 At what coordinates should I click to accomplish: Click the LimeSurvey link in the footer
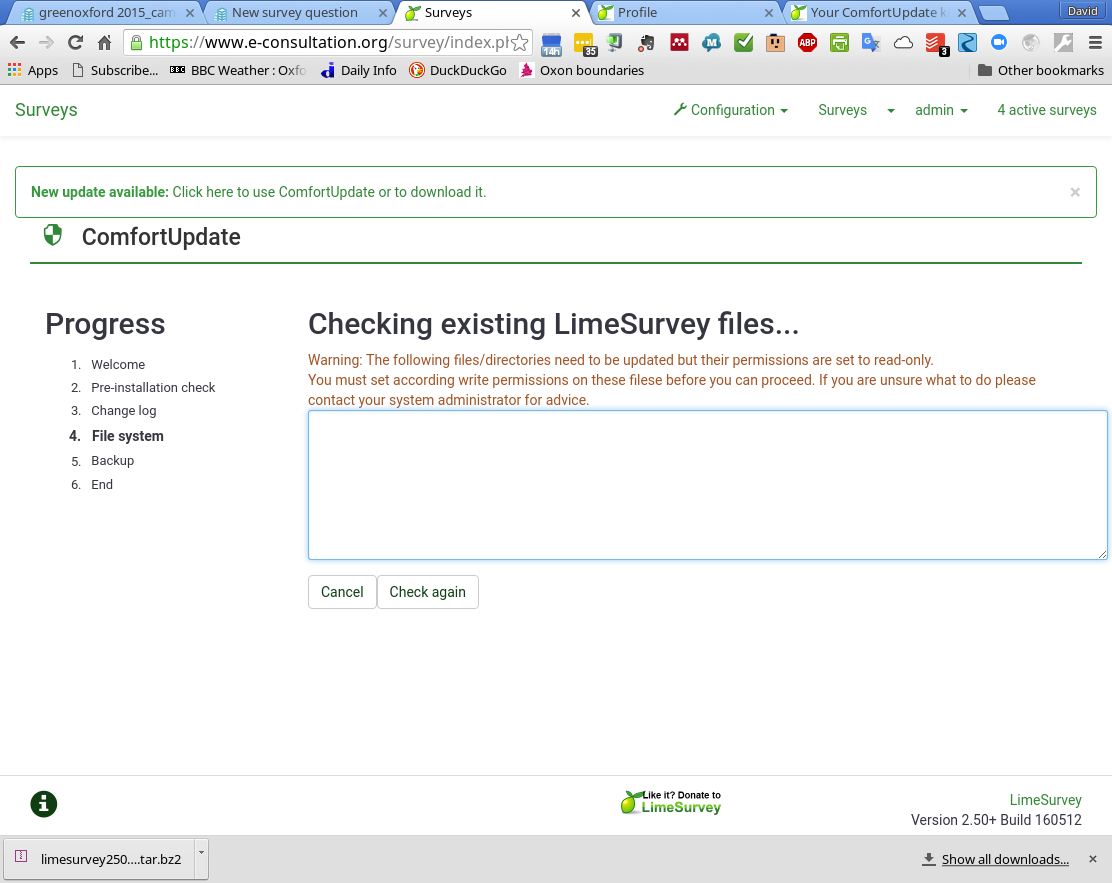pyautogui.click(x=1045, y=800)
